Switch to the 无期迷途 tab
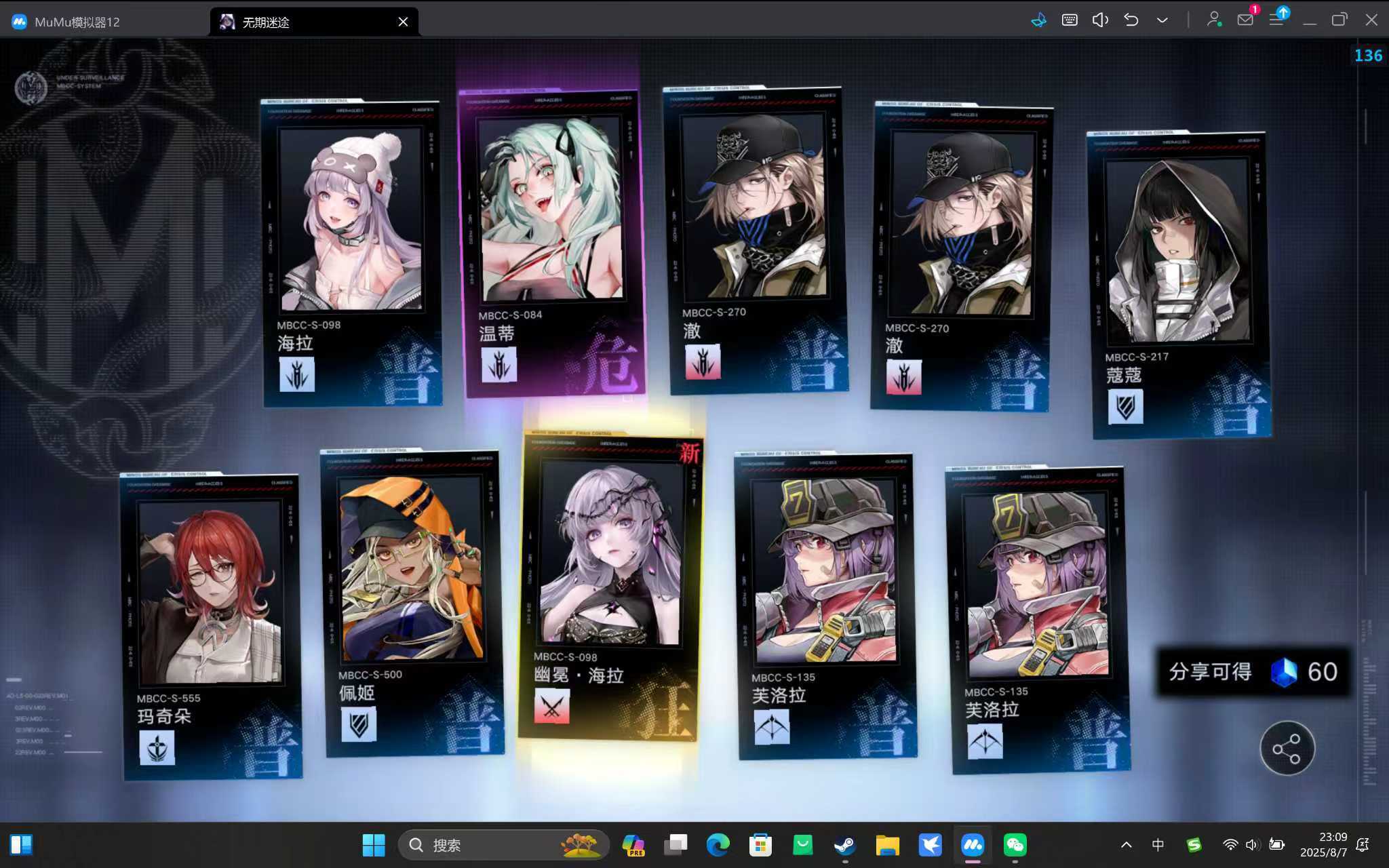 (x=313, y=22)
